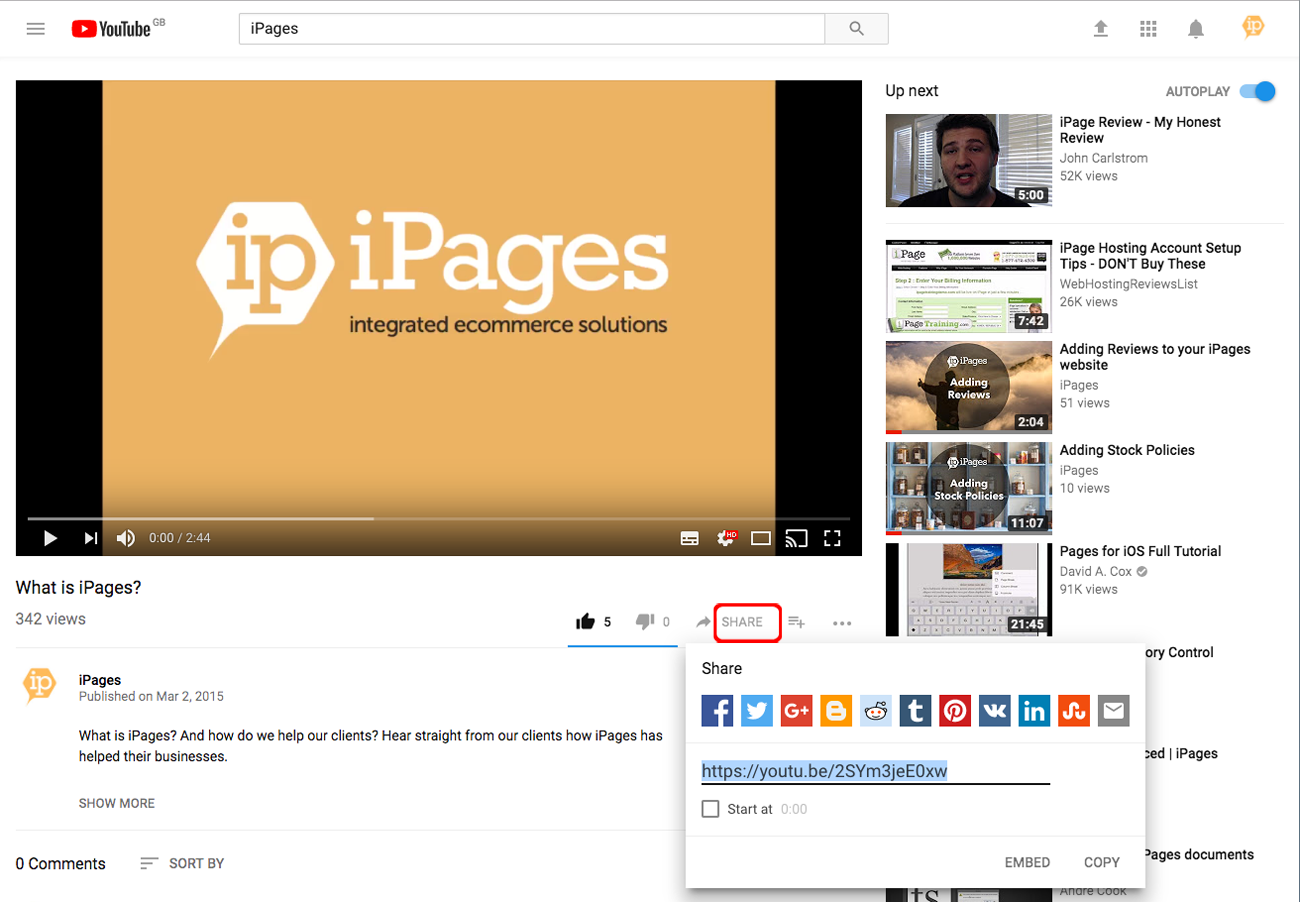The height and width of the screenshot is (902, 1300).
Task: Turn off the Autoplay switch
Action: pyautogui.click(x=1258, y=91)
